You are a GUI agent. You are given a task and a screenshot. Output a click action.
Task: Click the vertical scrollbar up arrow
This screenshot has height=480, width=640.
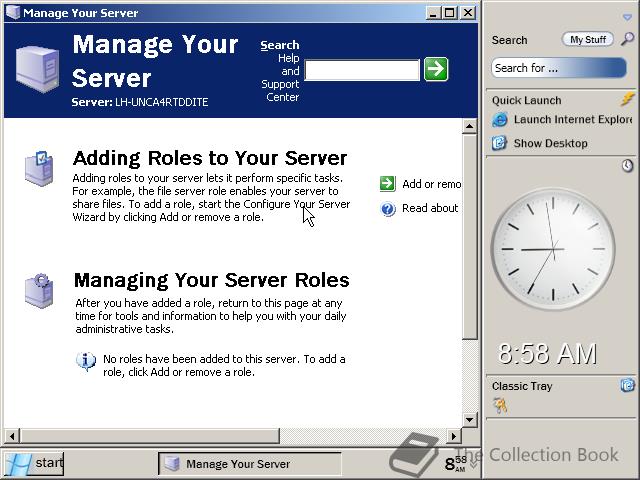(469, 127)
